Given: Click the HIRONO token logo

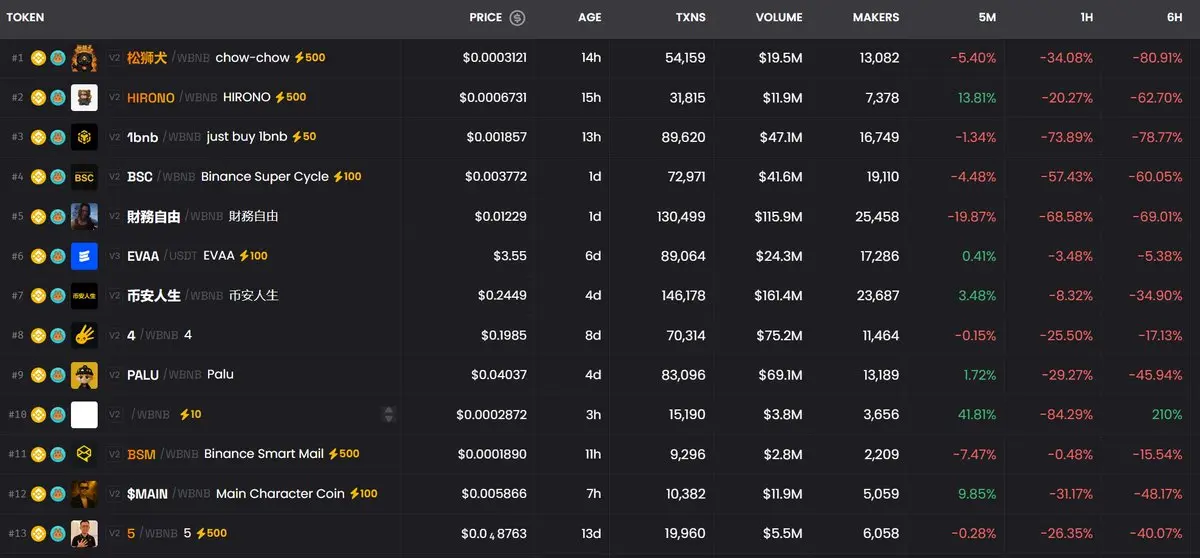Looking at the screenshot, I should [84, 98].
